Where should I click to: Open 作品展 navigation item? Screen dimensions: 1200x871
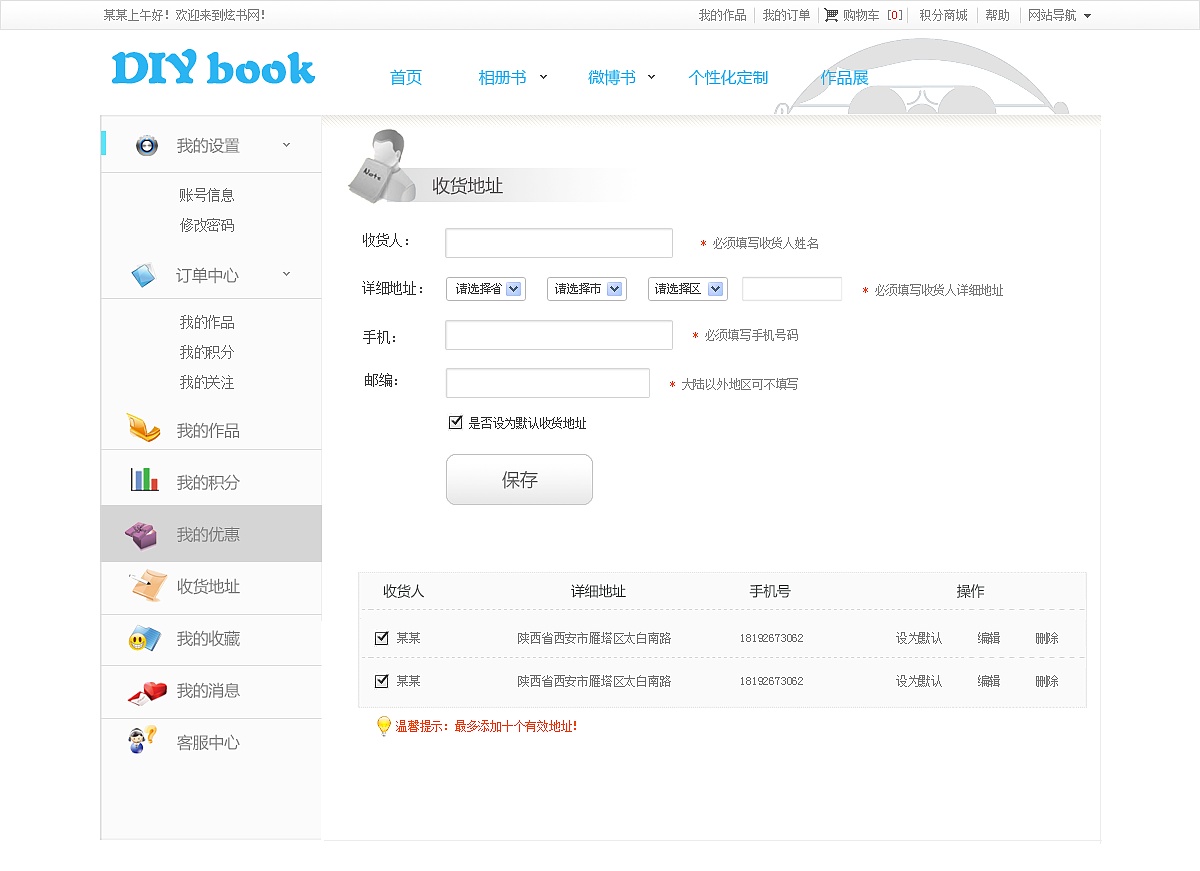pos(844,77)
